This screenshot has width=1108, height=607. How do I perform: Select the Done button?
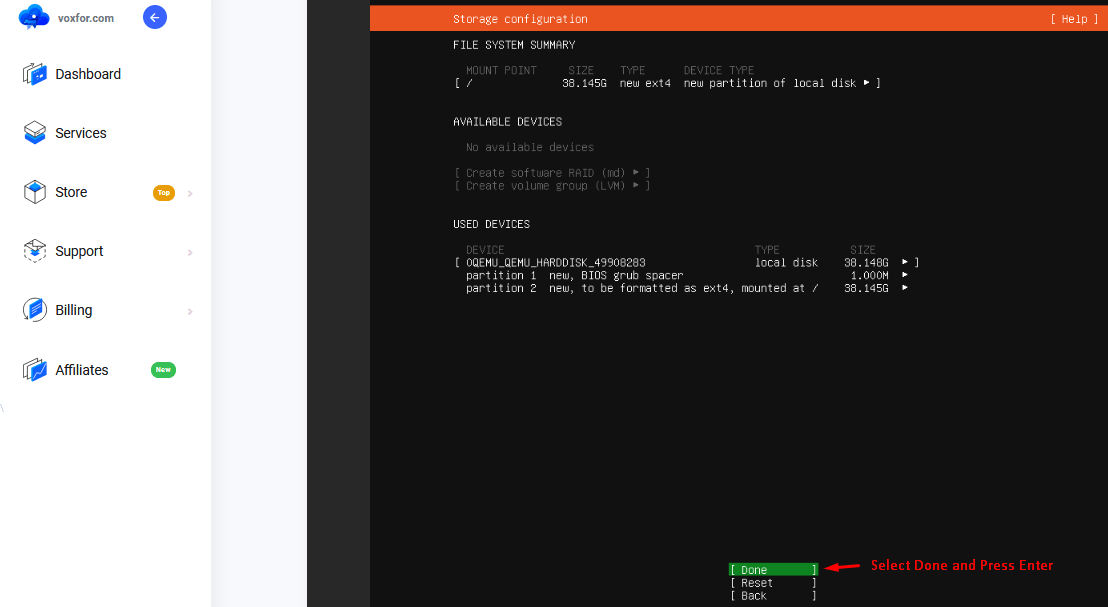point(772,569)
